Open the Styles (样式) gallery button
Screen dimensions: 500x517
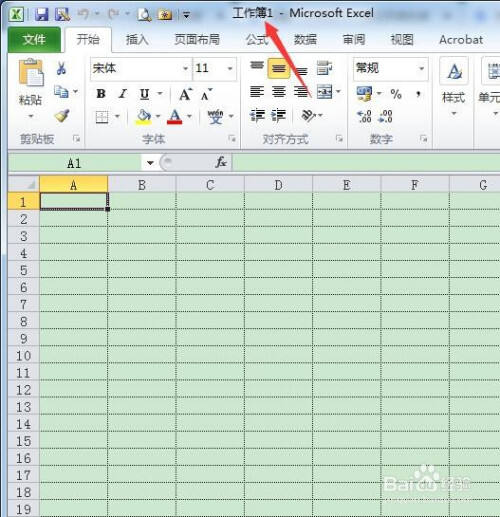(x=454, y=87)
